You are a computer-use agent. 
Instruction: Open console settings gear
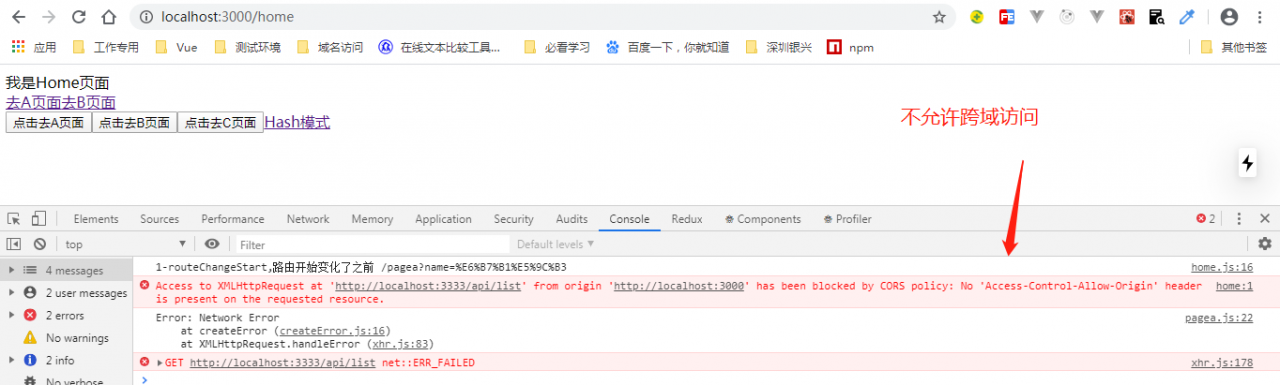tap(1265, 244)
